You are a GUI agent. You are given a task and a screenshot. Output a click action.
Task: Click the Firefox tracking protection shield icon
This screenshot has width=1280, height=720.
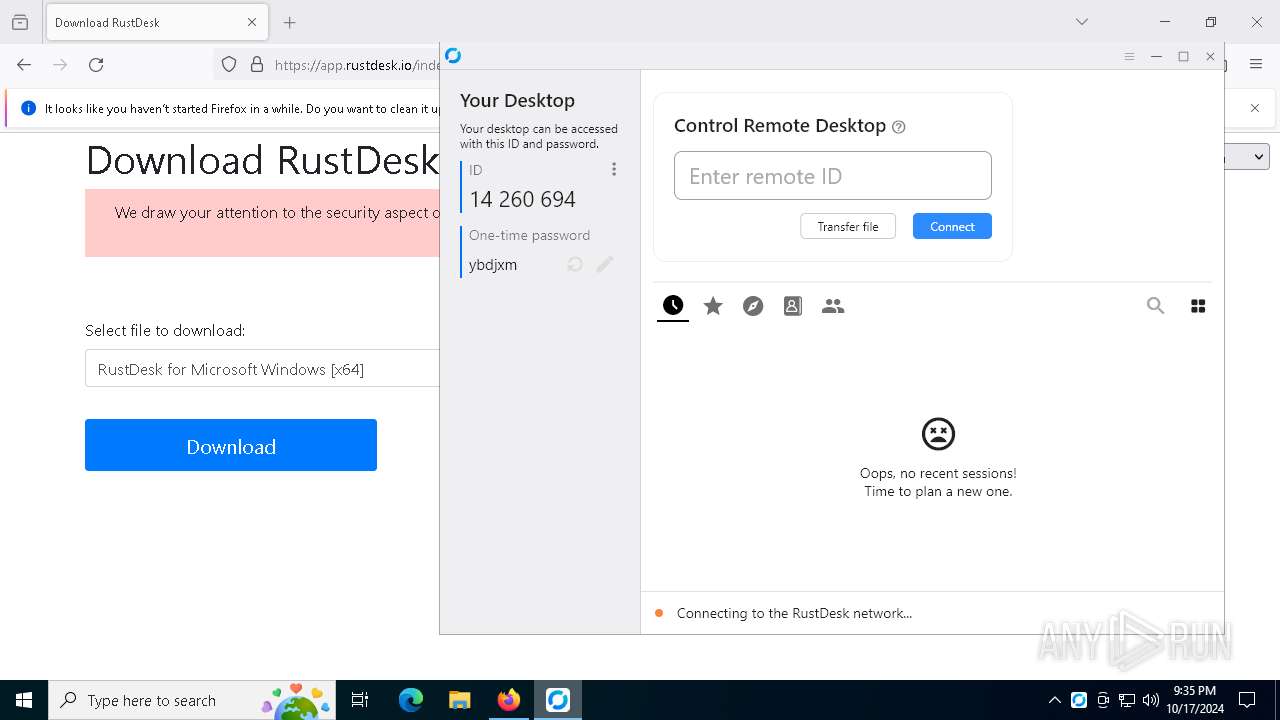[229, 64]
